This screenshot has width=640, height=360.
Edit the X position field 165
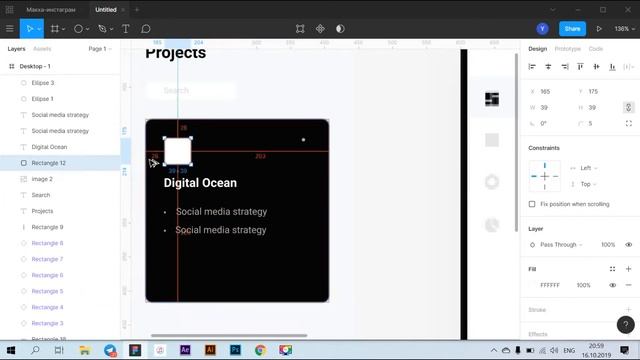pyautogui.click(x=545, y=91)
